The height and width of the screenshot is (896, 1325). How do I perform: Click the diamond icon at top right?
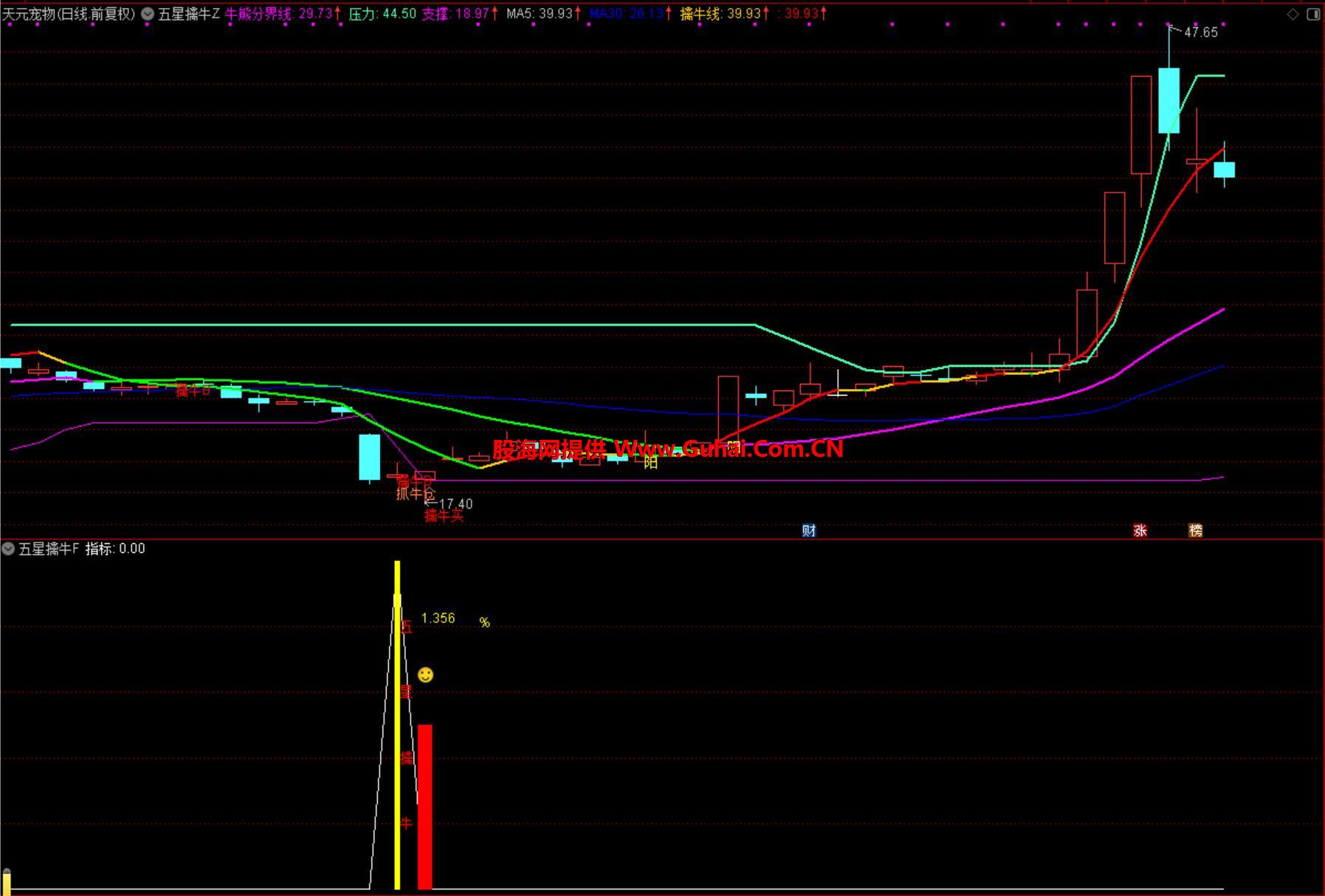1293,14
